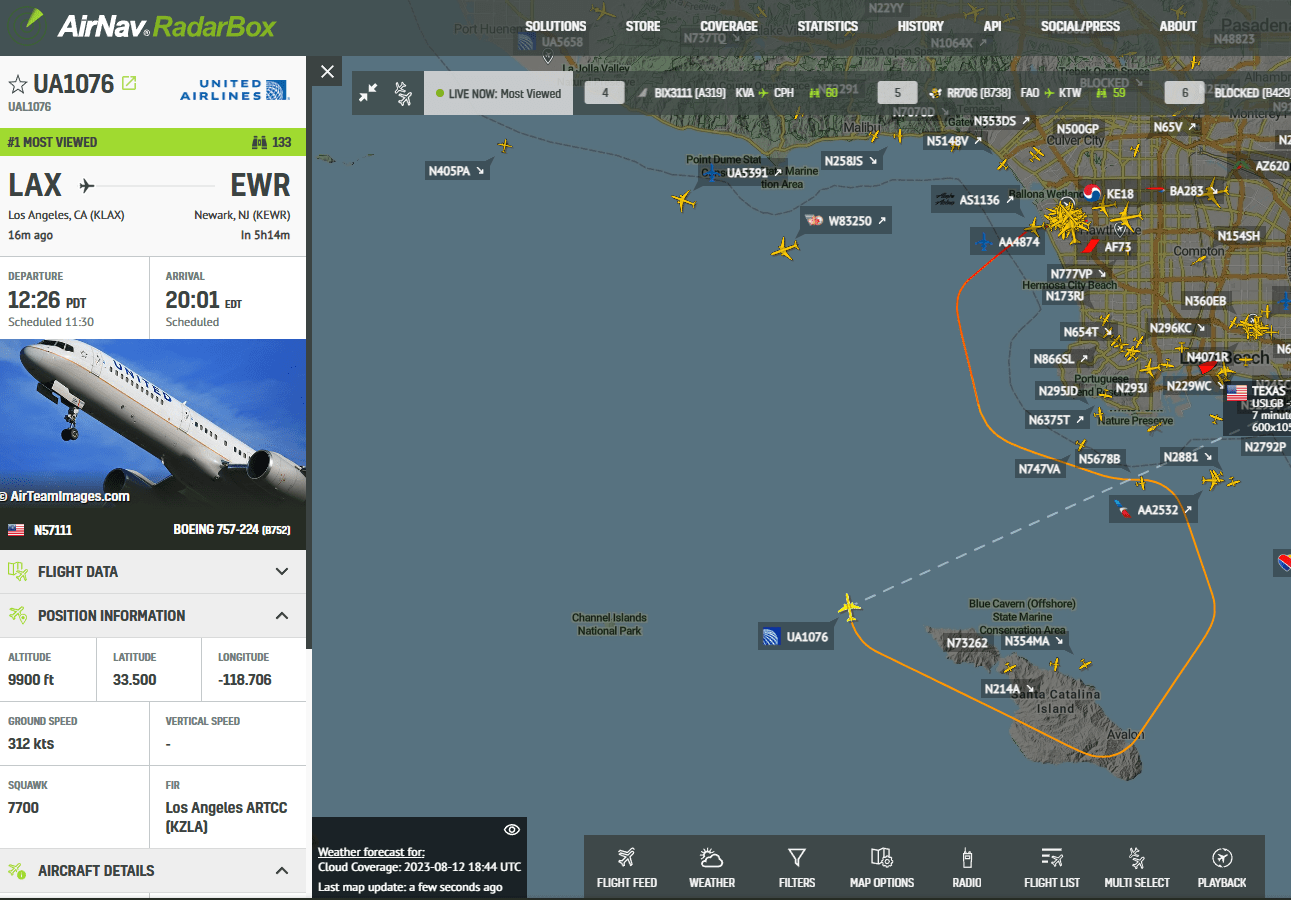Collapse the Position Information section

tap(153, 616)
